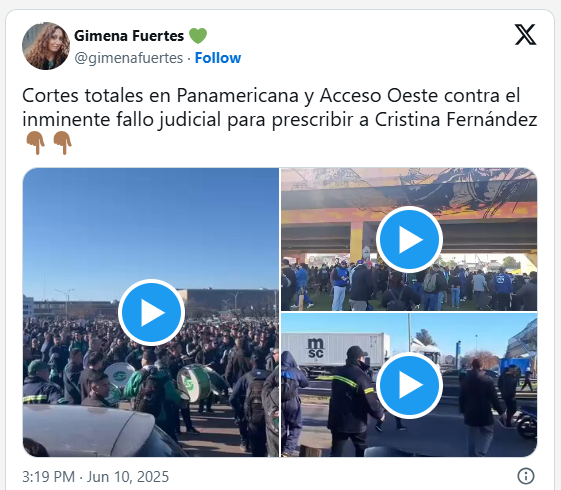Play the video with the MSC truck
Viewport: 561px width, 490px height.
[x=409, y=385]
